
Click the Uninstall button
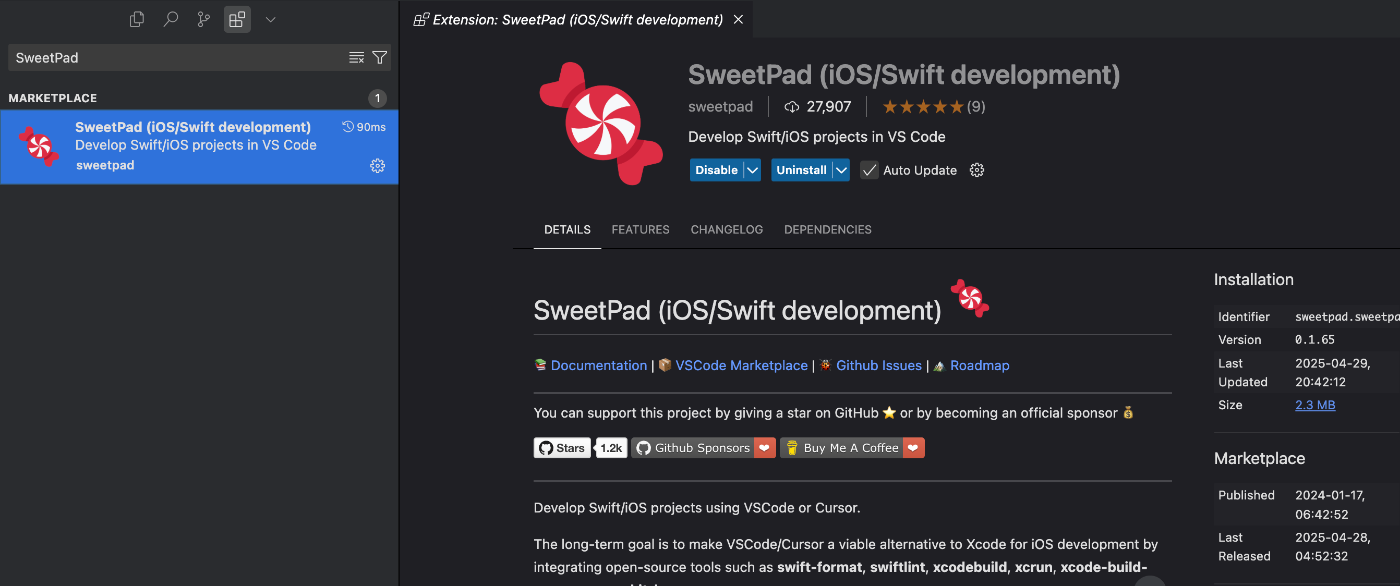(x=801, y=170)
